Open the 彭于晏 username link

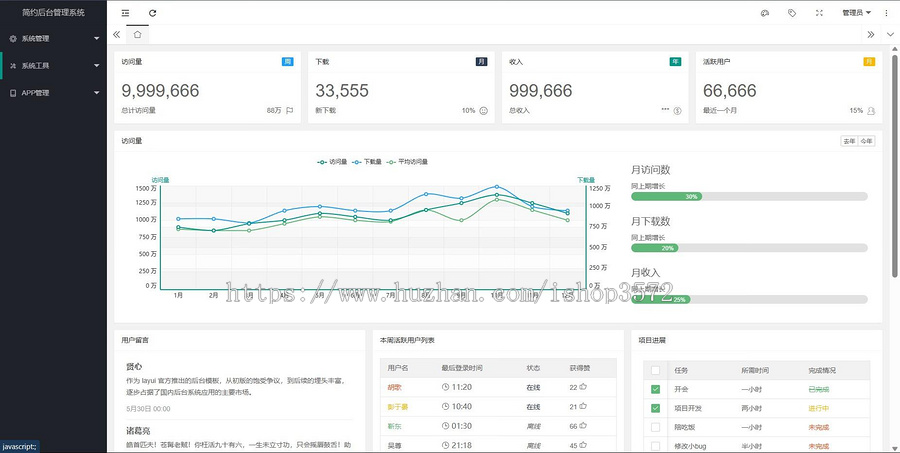(398, 406)
